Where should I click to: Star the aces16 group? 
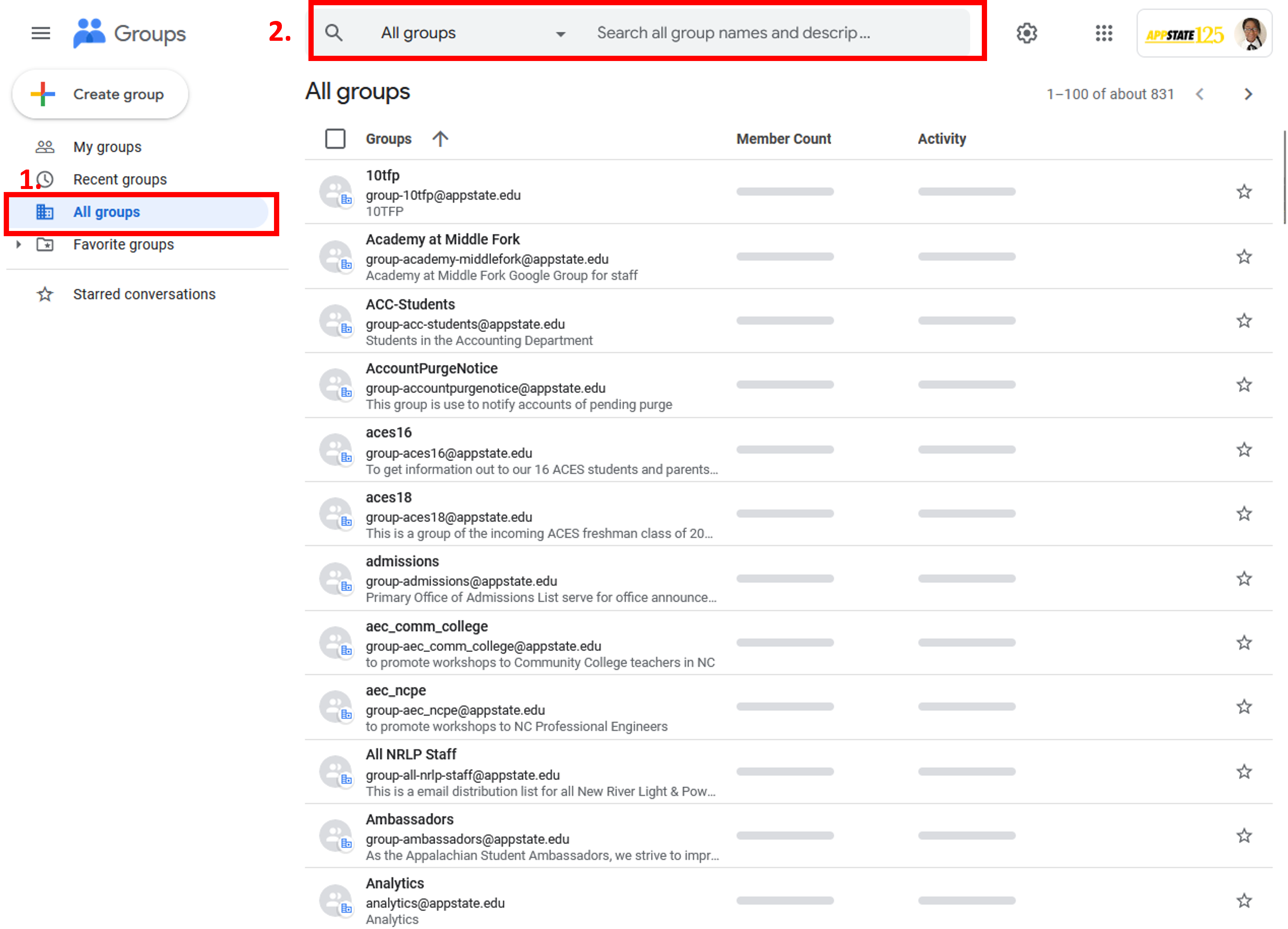tap(1244, 450)
